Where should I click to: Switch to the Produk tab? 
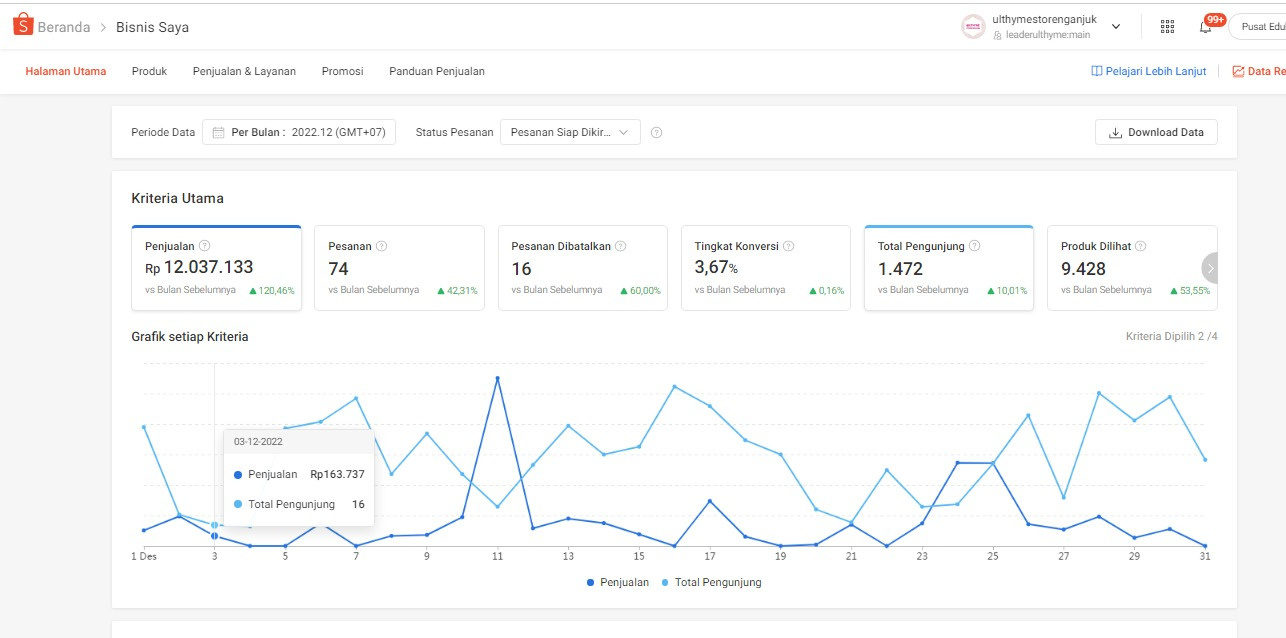coord(149,71)
